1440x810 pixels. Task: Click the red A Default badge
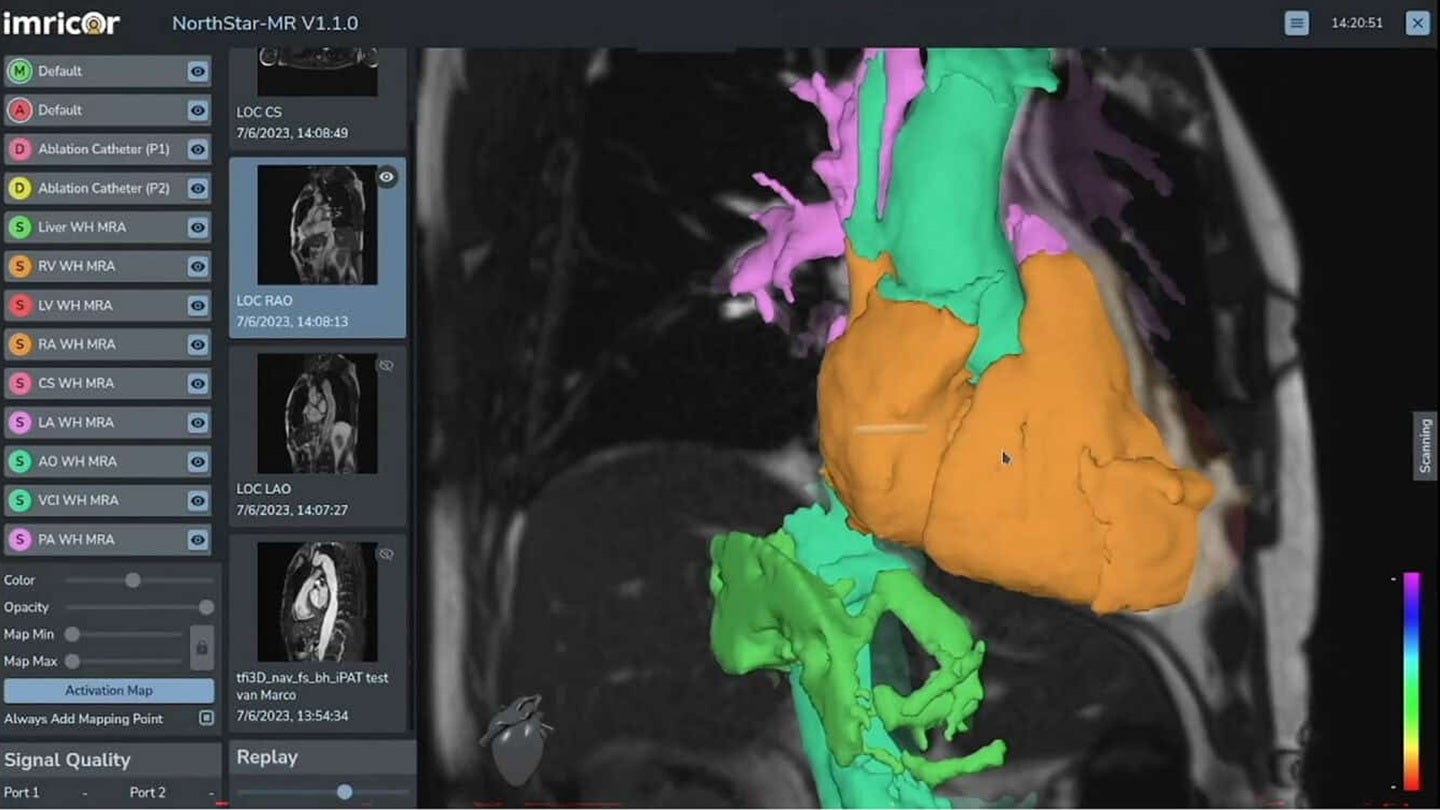click(x=19, y=110)
